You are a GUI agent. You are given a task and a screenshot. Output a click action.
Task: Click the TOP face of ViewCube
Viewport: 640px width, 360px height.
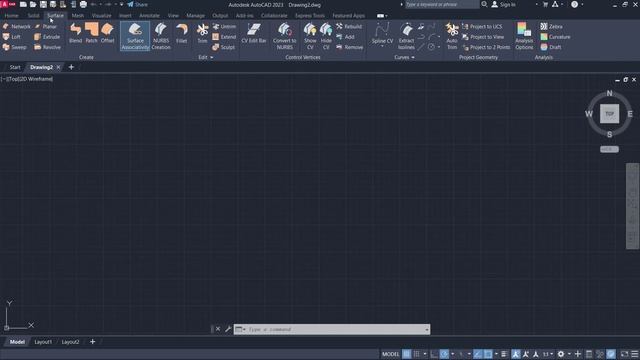pos(609,113)
